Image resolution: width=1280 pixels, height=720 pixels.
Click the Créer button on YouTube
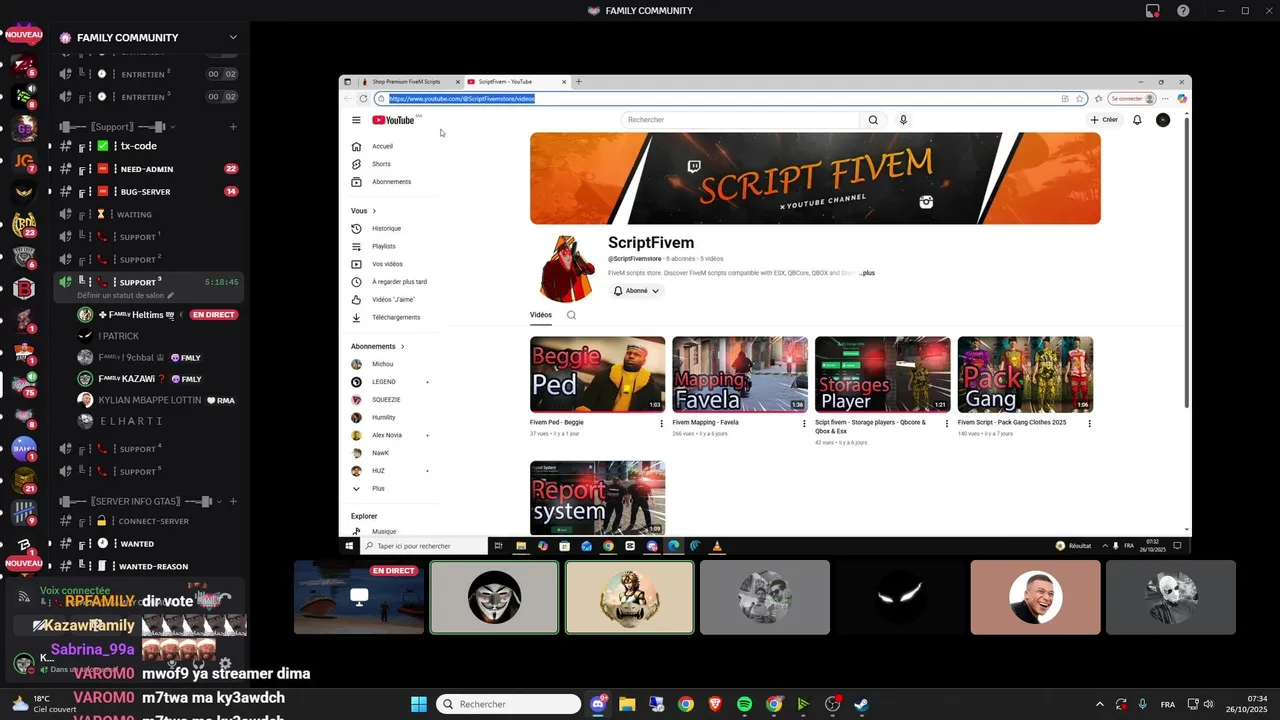click(1104, 120)
